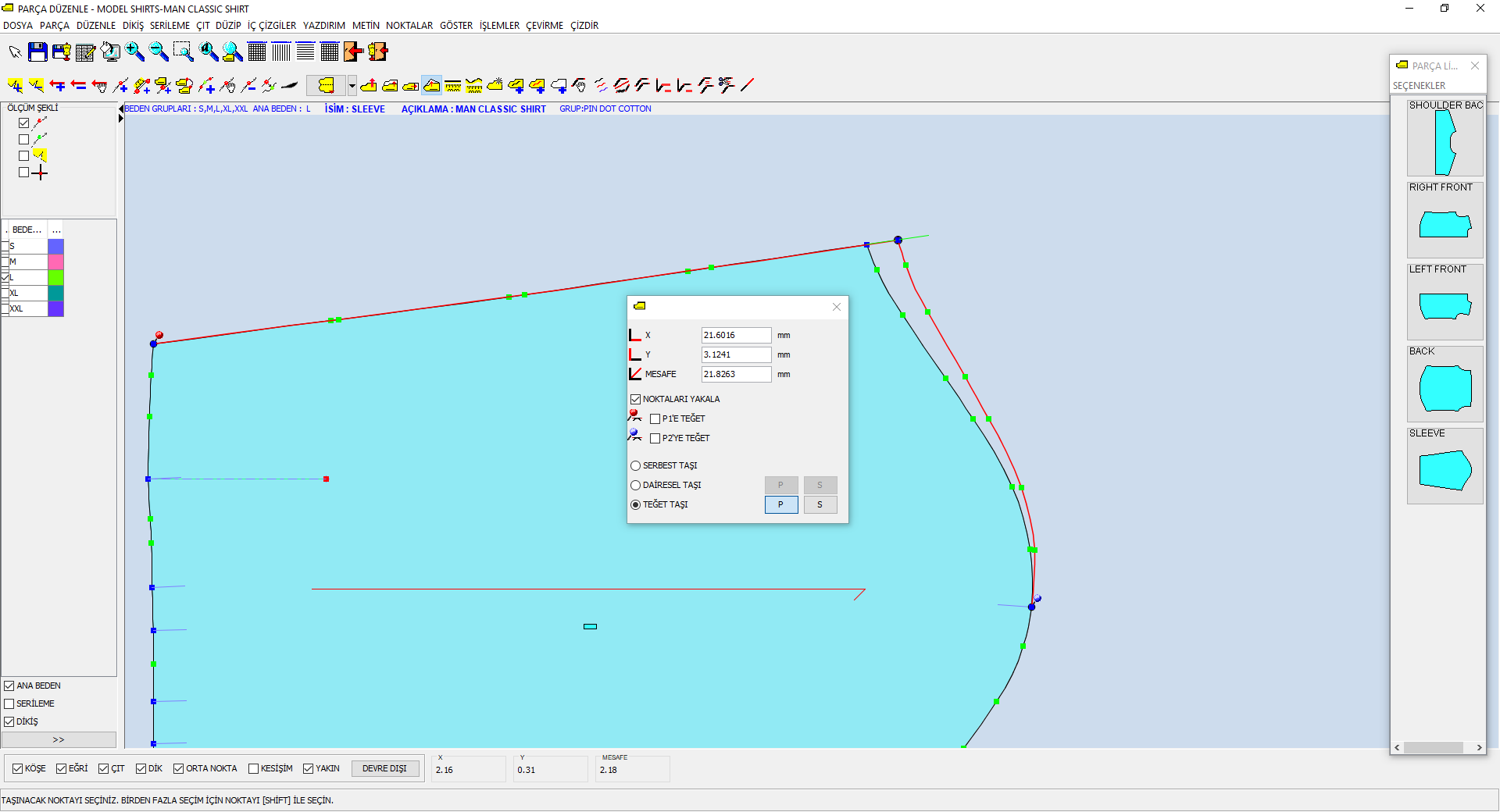Image resolution: width=1500 pixels, height=812 pixels.
Task: Click the Save floppy disk icon
Action: (37, 52)
